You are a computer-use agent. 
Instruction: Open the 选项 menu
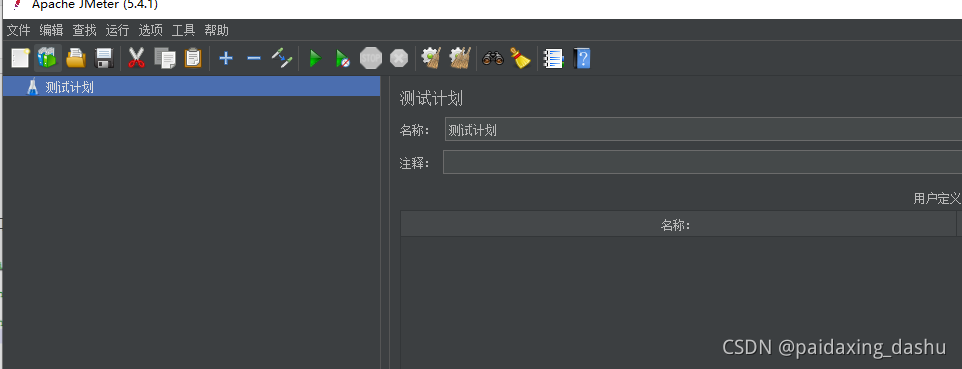pyautogui.click(x=150, y=30)
